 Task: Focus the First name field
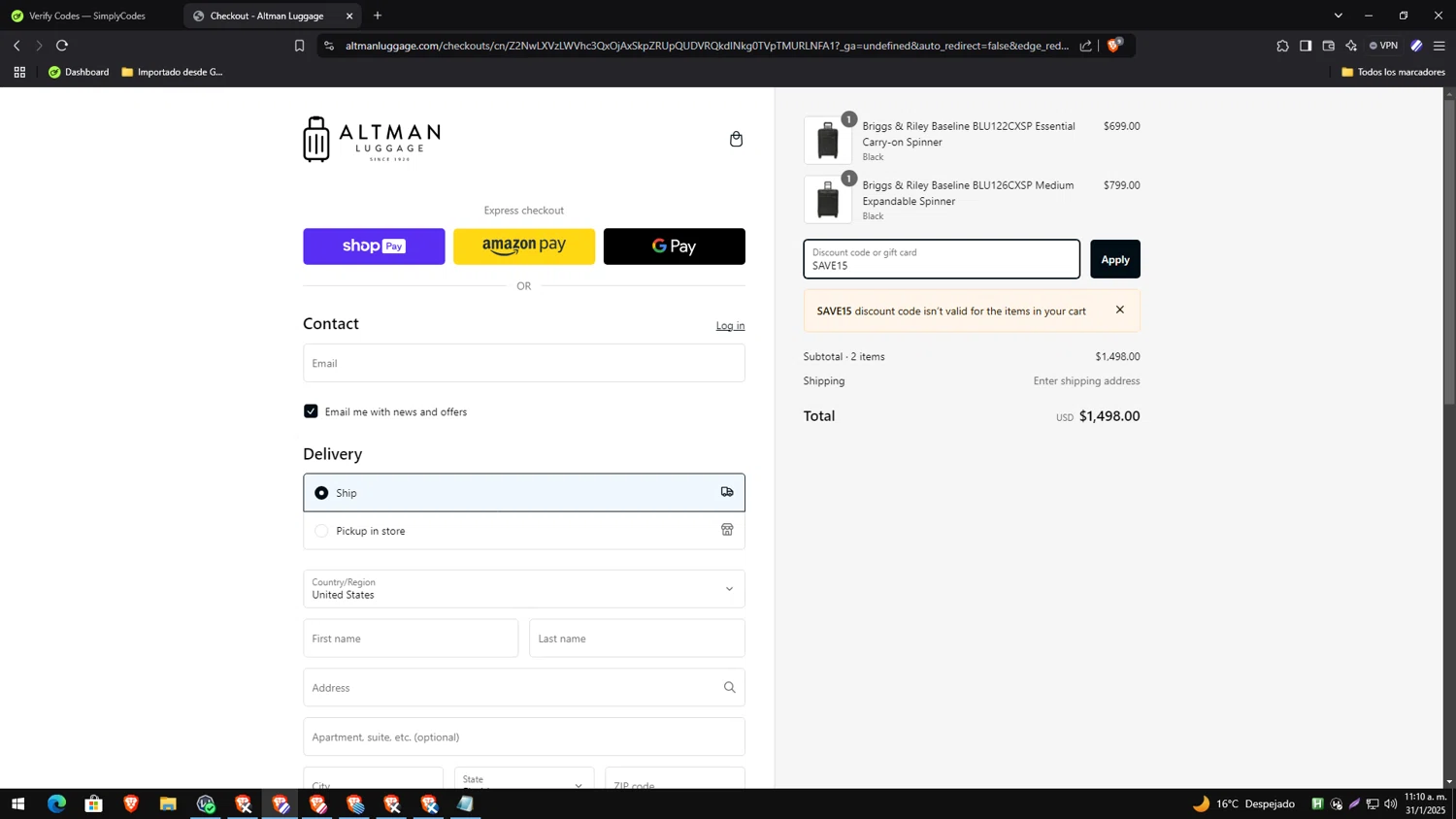pos(411,639)
